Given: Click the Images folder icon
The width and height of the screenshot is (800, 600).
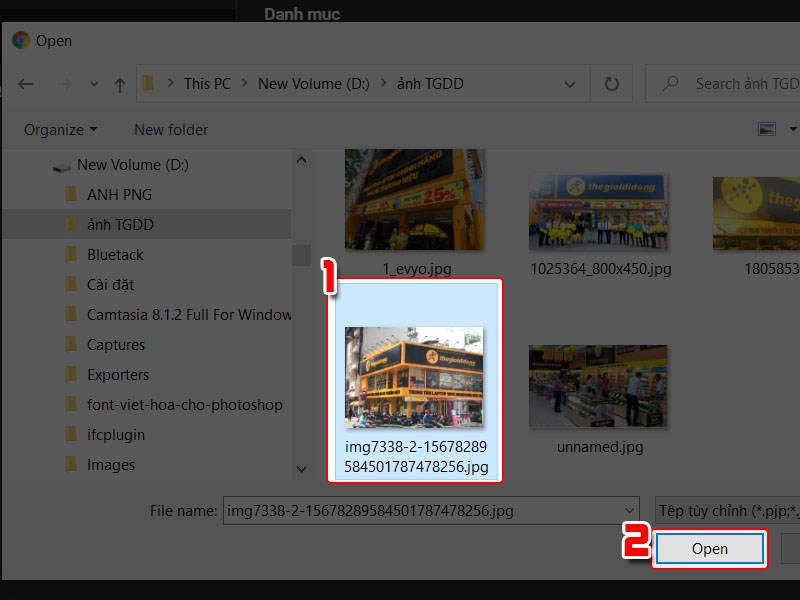Looking at the screenshot, I should click(x=71, y=465).
